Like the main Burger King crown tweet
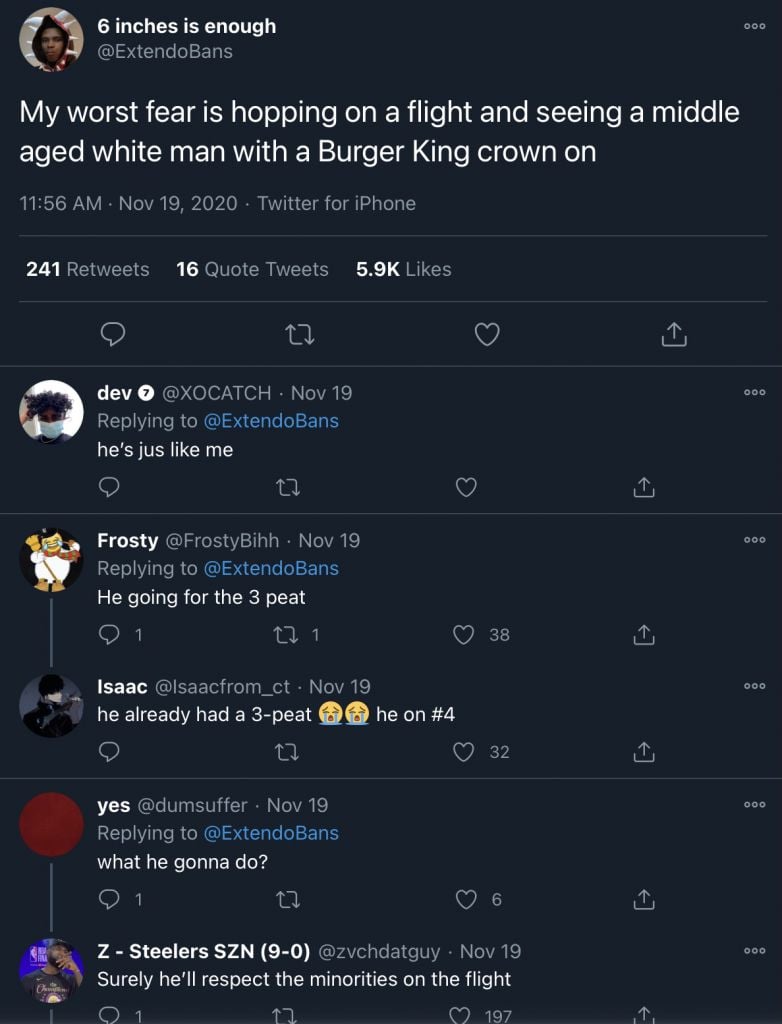The width and height of the screenshot is (782, 1024). [x=487, y=334]
